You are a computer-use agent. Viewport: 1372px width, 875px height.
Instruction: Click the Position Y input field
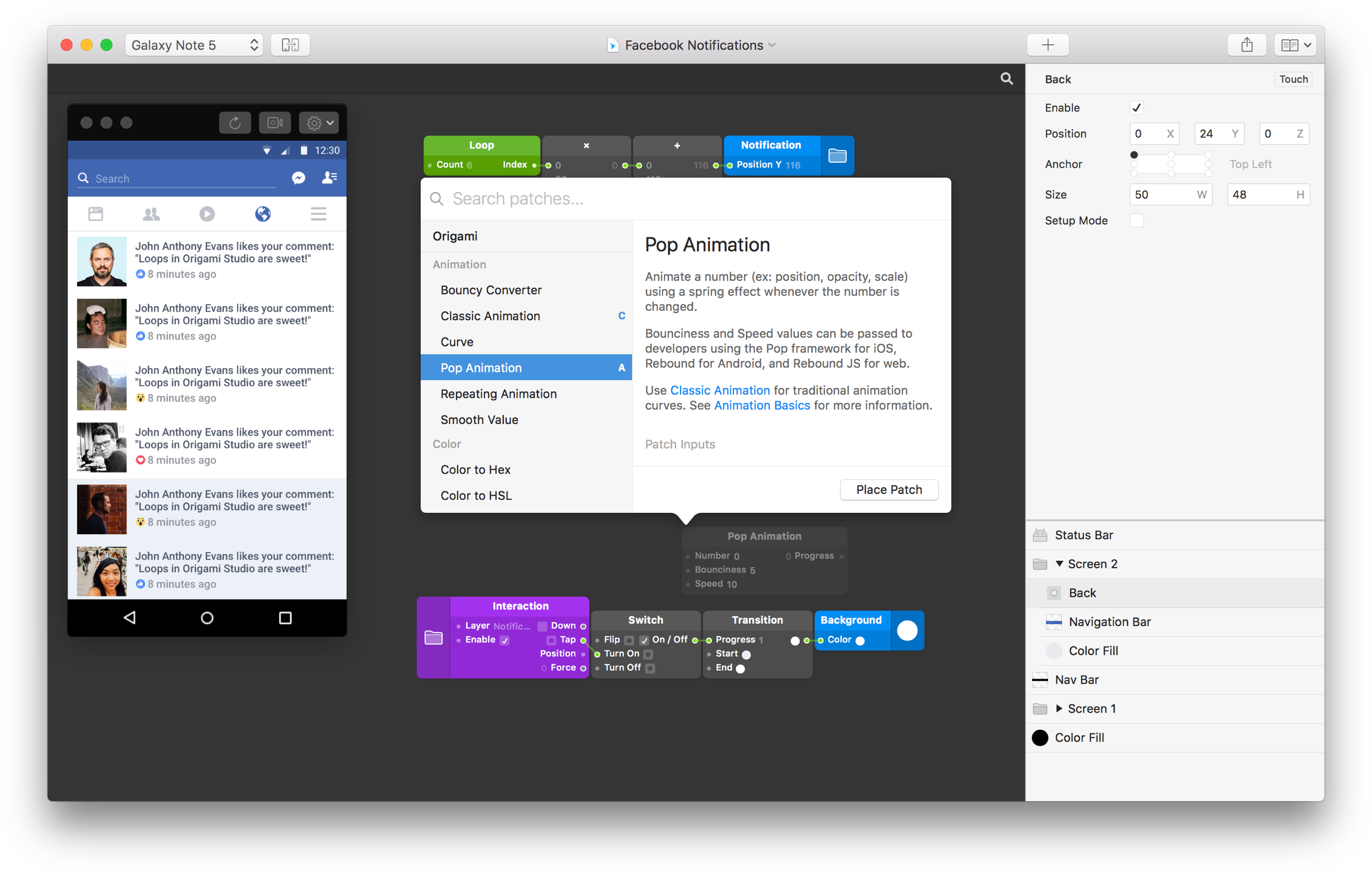click(1219, 134)
